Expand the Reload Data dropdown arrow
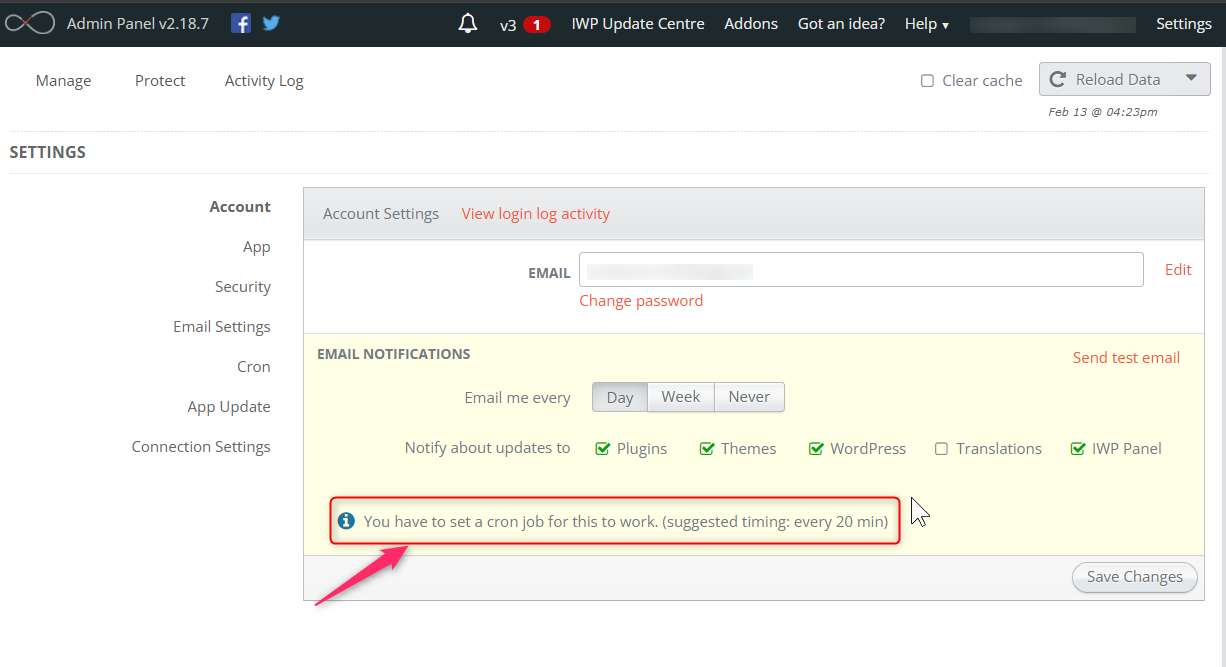The width and height of the screenshot is (1226, 667). [1190, 79]
